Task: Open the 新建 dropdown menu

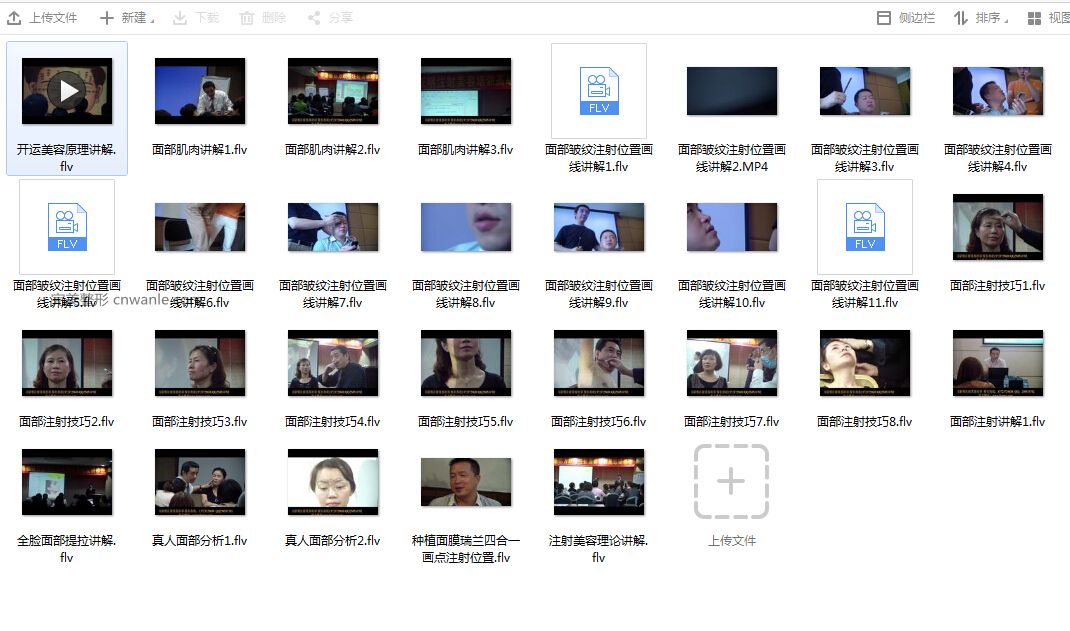Action: (126, 18)
